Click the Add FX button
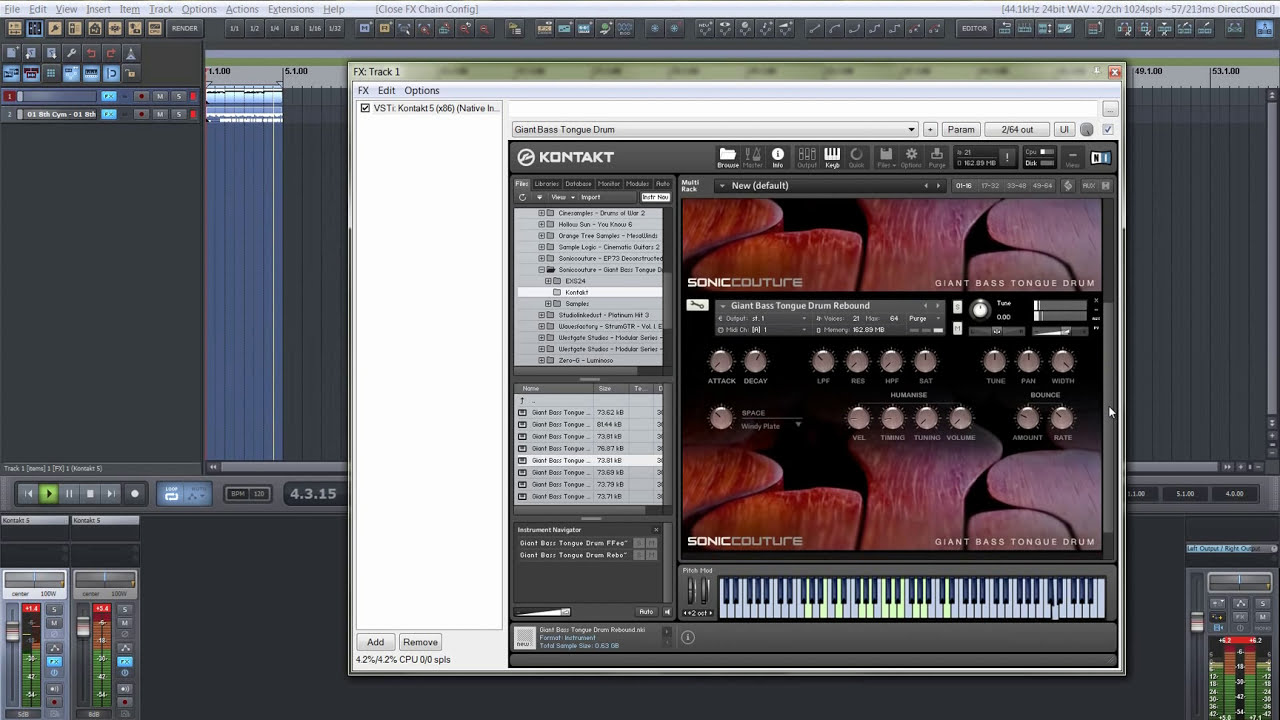Viewport: 1280px width, 720px height. (x=375, y=642)
